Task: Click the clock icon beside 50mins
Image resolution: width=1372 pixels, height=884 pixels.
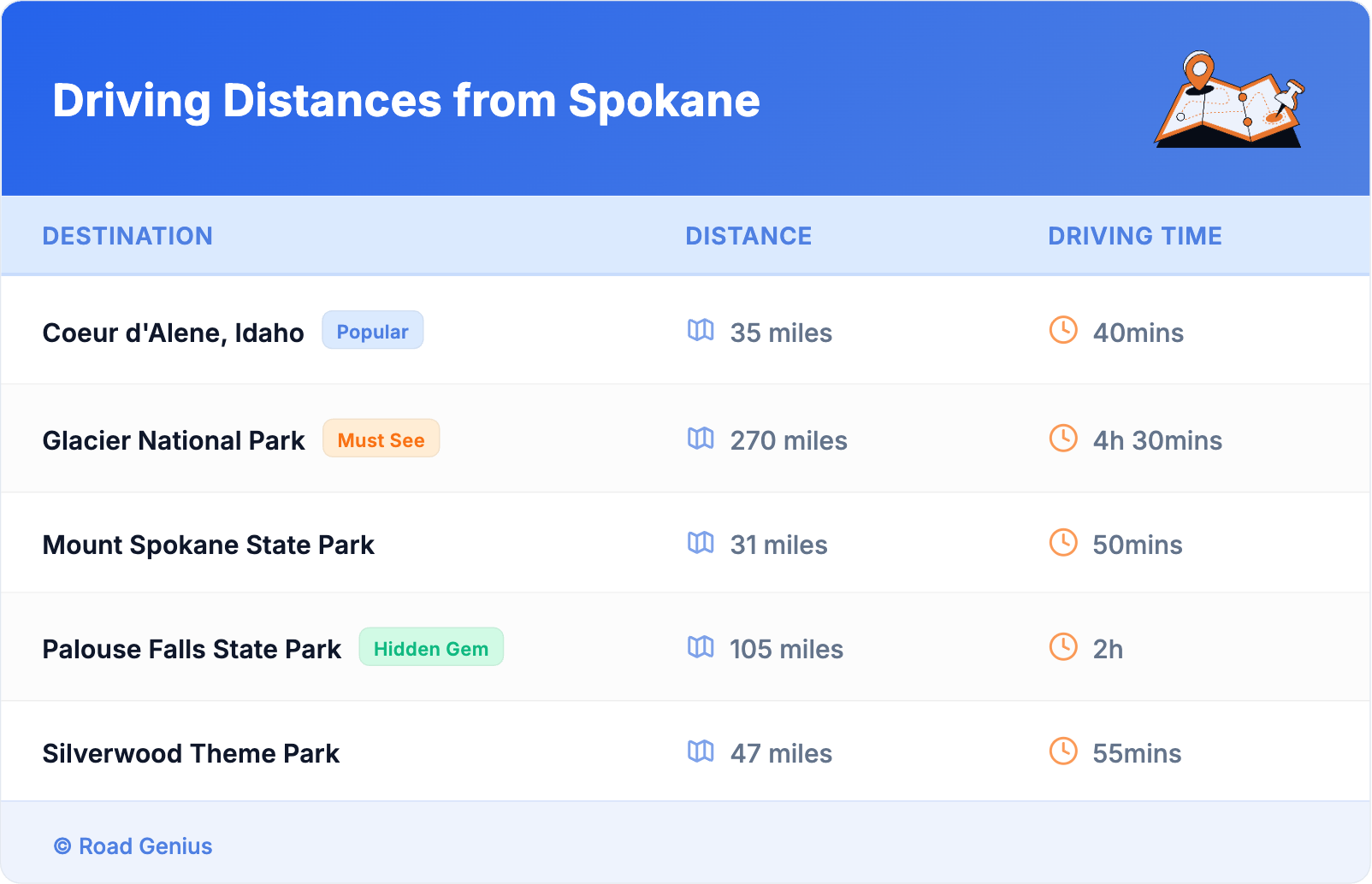Action: tap(1063, 543)
